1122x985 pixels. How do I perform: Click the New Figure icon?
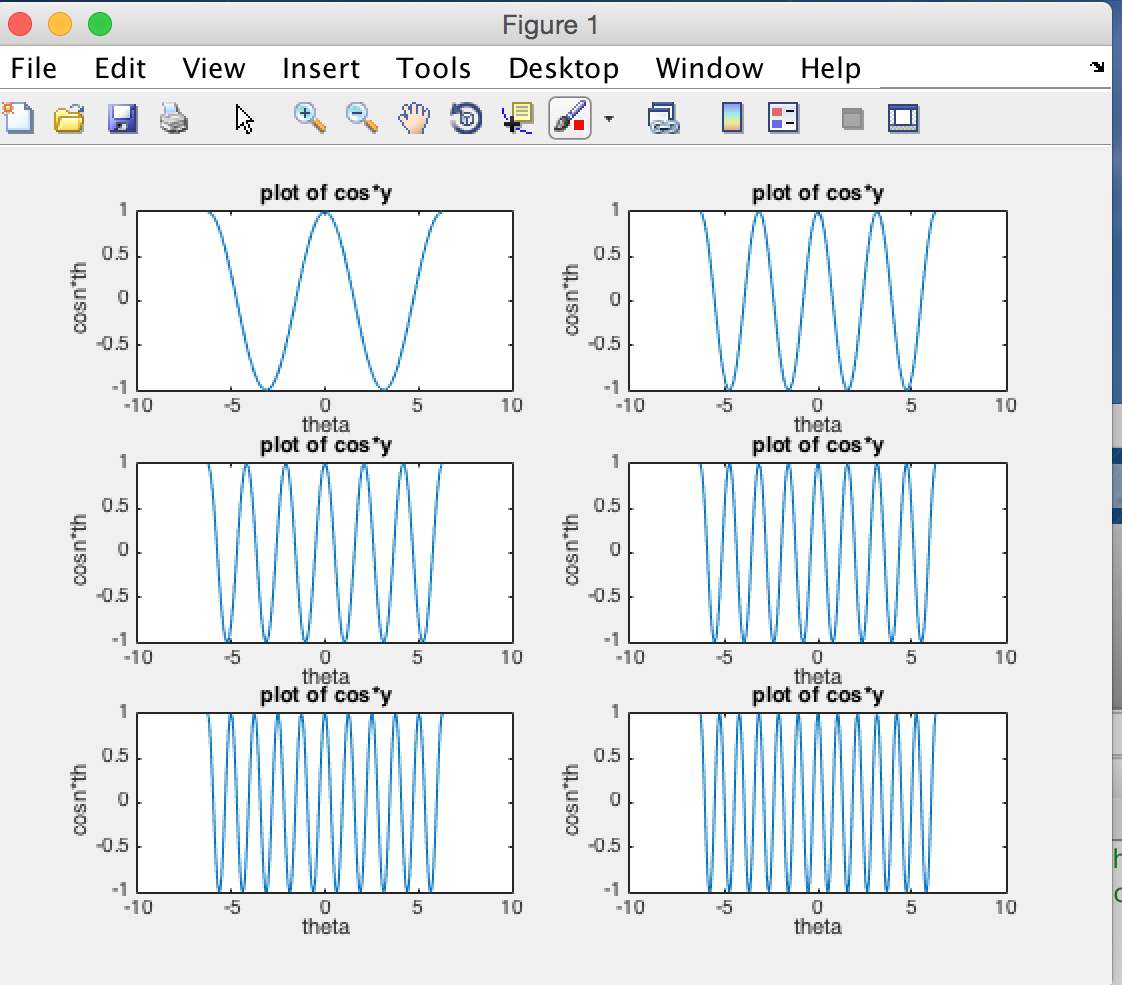point(18,119)
